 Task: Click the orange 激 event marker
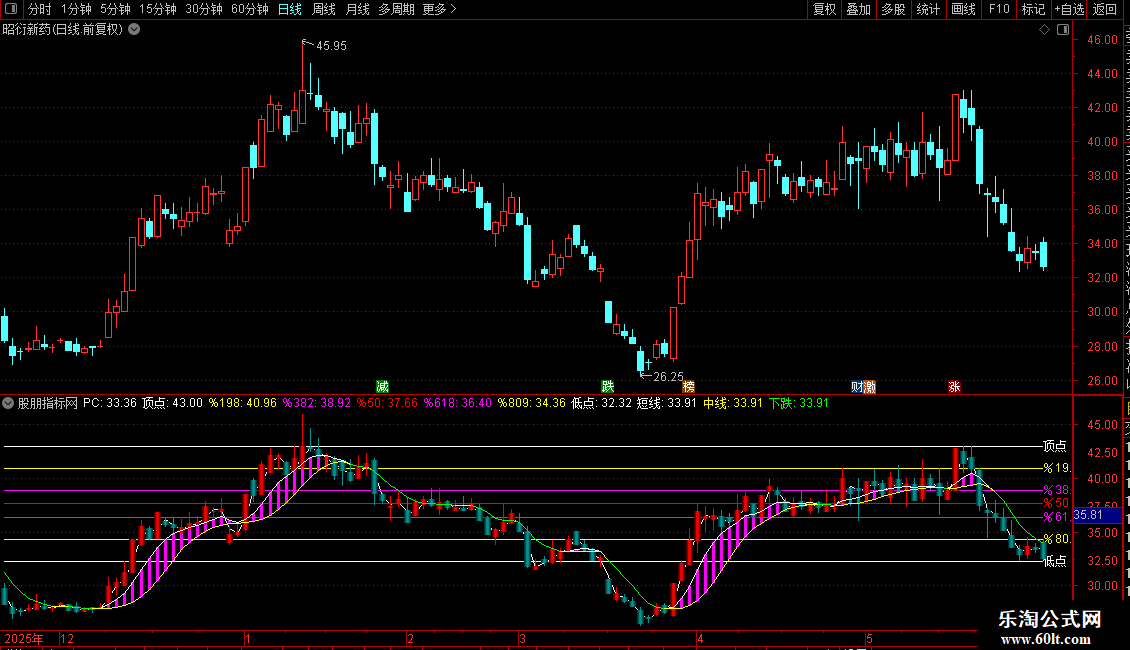click(870, 387)
